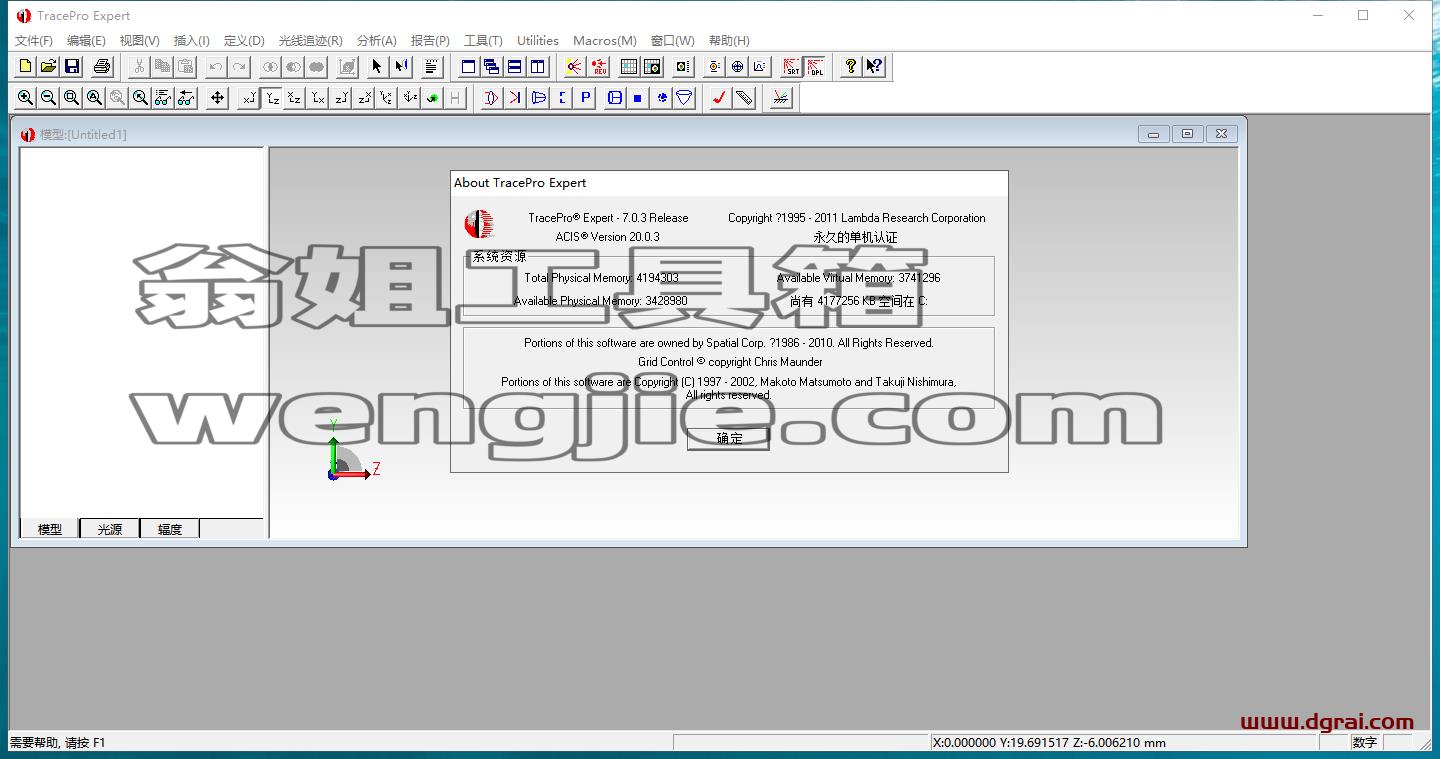Click the 'TracePro® Expert - 7.0.3 Release' text
The width and height of the screenshot is (1440, 759).
(x=608, y=218)
